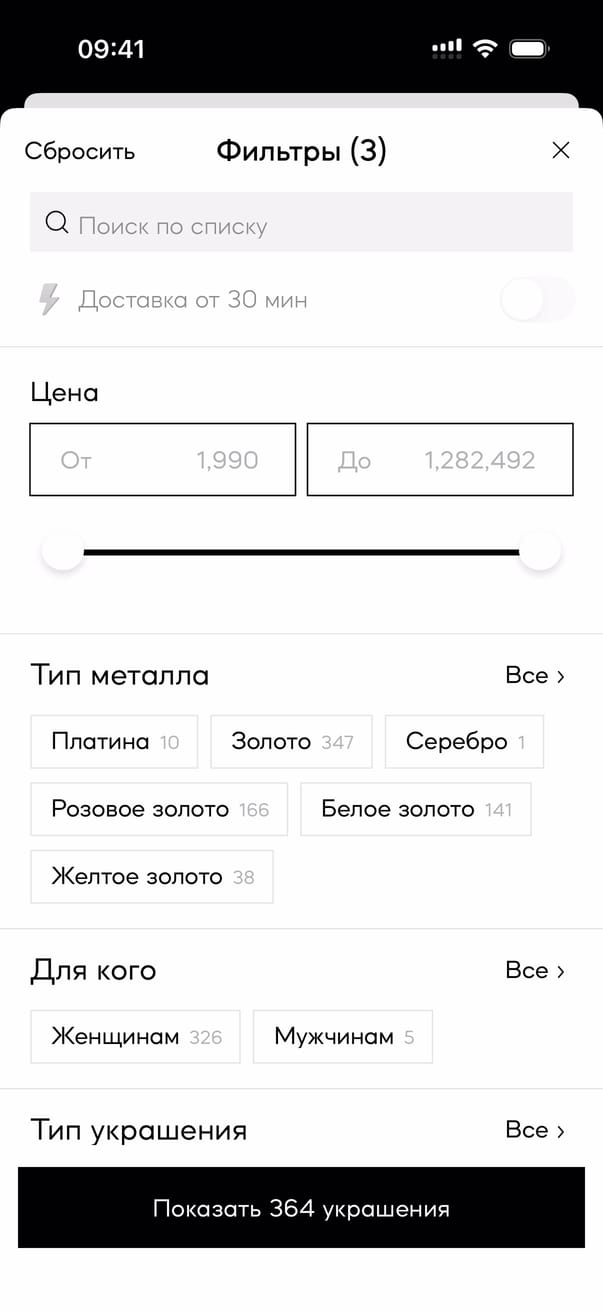Screen dimensions: 603x1311
Task: Select the Золото metal filter
Action: click(x=291, y=742)
